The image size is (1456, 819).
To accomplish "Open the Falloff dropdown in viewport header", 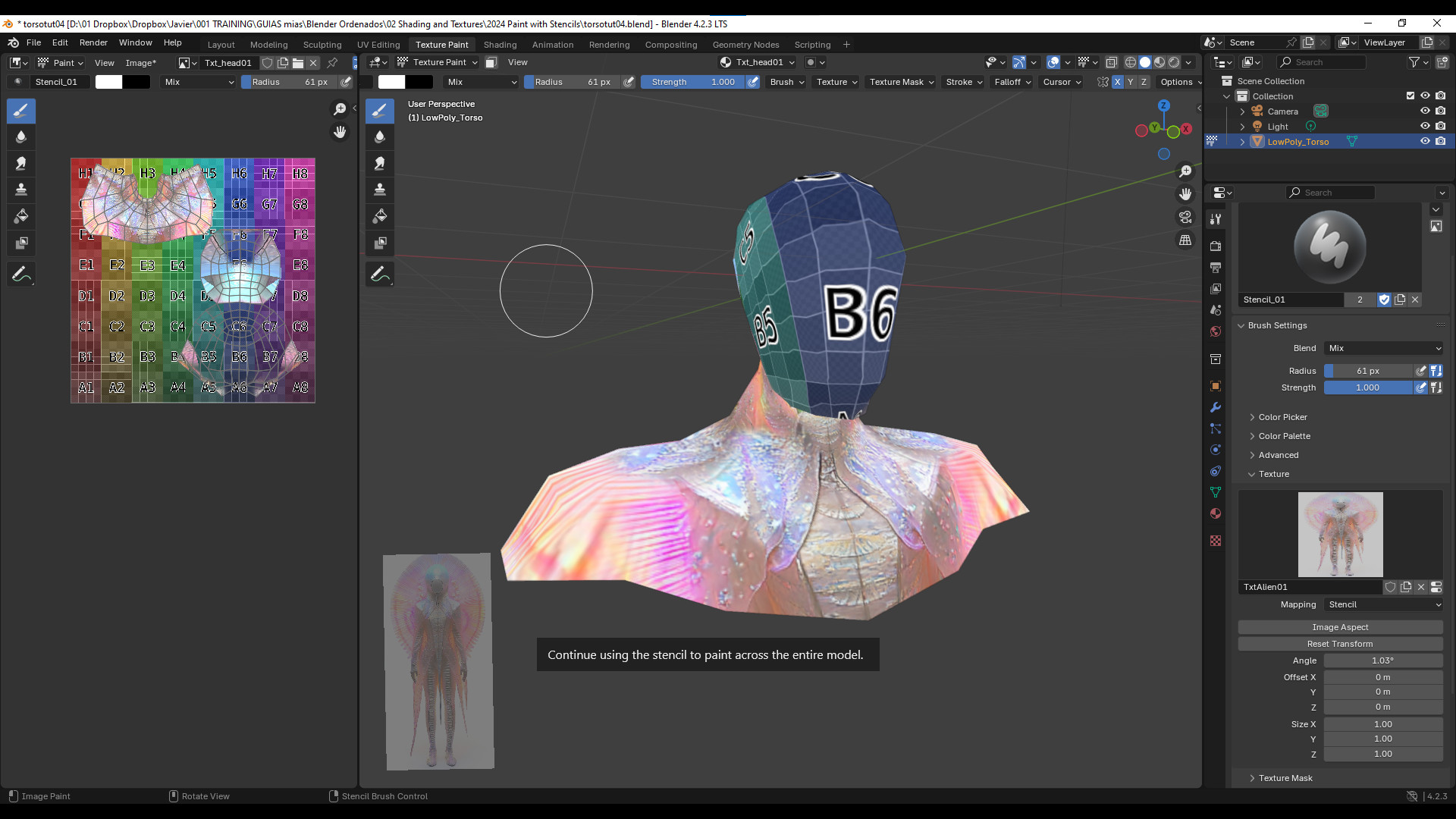I will (1012, 82).
